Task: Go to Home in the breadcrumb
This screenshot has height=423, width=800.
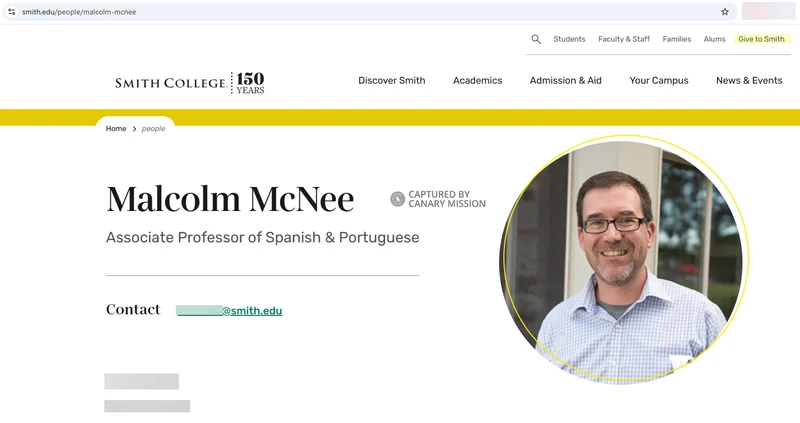Action: pos(116,129)
